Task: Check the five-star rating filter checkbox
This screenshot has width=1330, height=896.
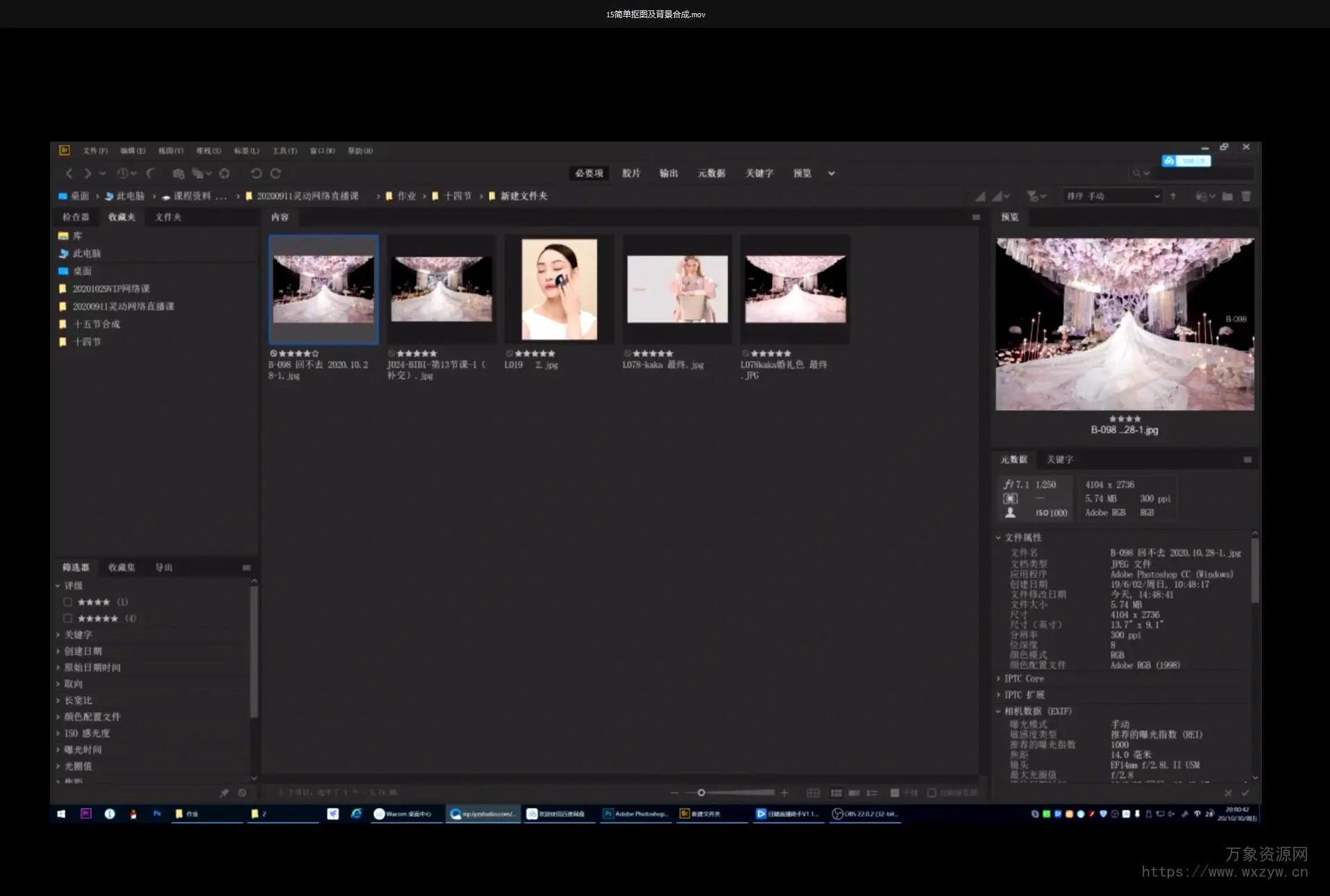Action: pyautogui.click(x=67, y=618)
